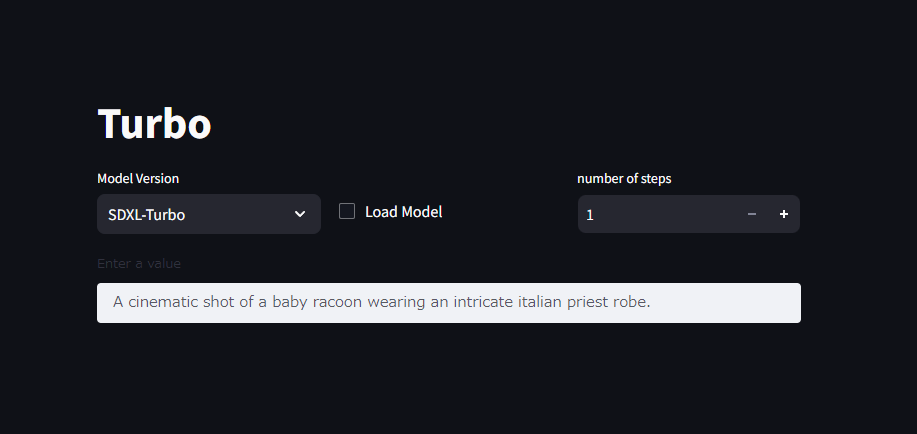Increase steps with the plus icon
917x434 pixels.
[x=784, y=214]
